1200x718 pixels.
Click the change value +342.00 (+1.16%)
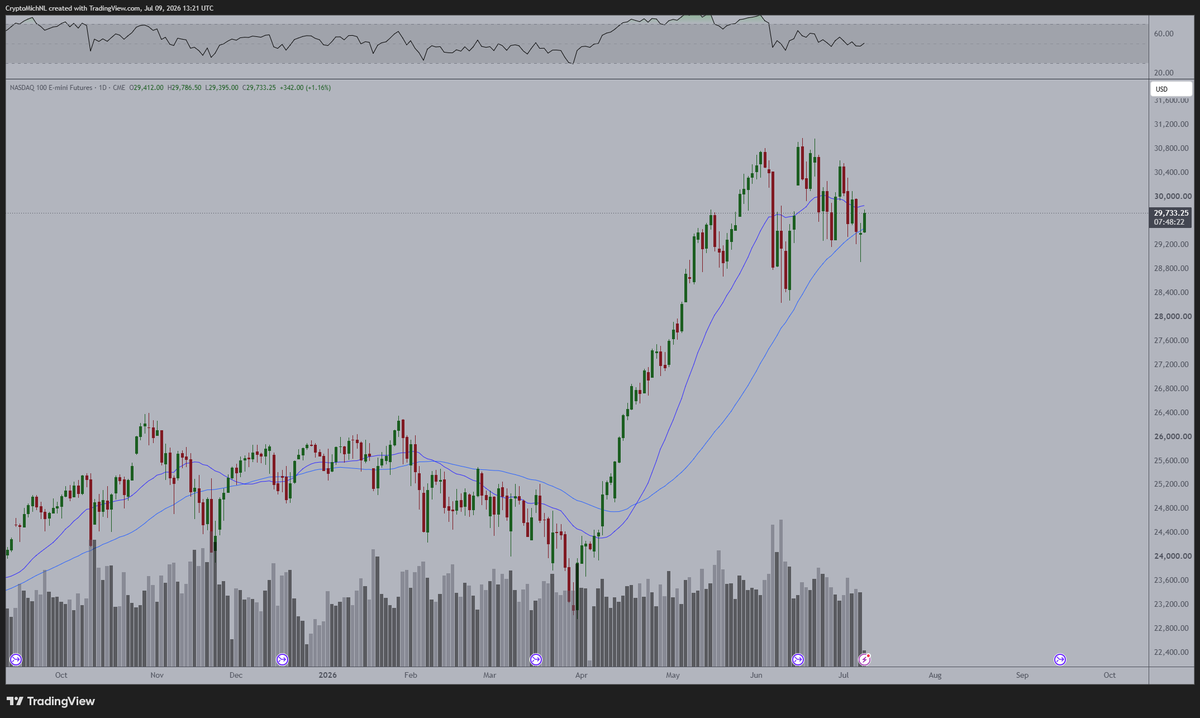306,88
